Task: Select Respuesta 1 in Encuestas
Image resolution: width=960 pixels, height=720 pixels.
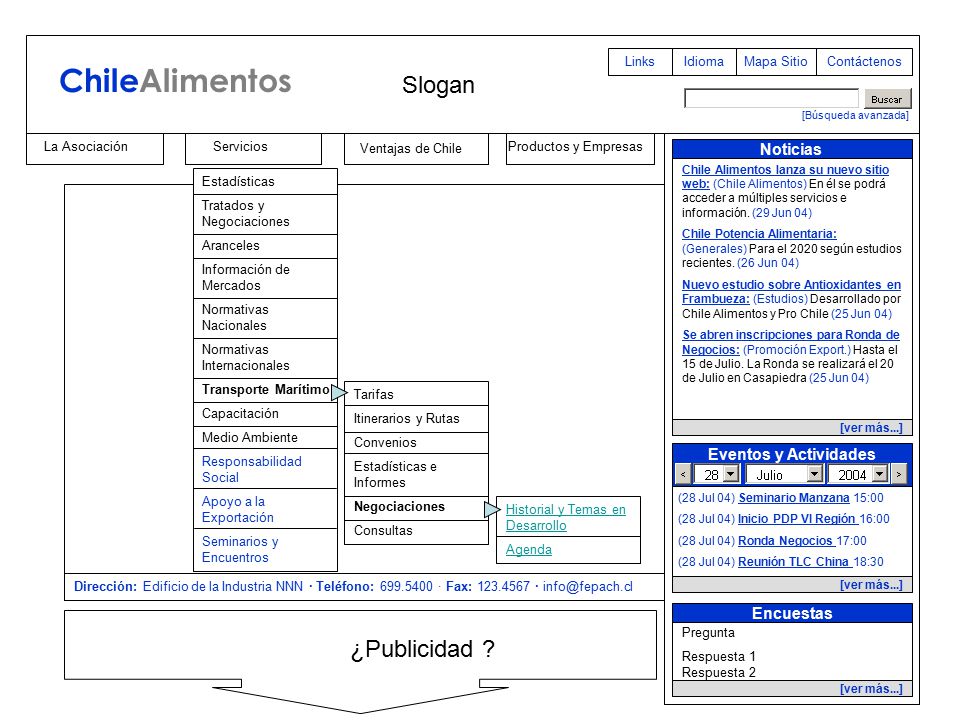Action: coord(719,656)
